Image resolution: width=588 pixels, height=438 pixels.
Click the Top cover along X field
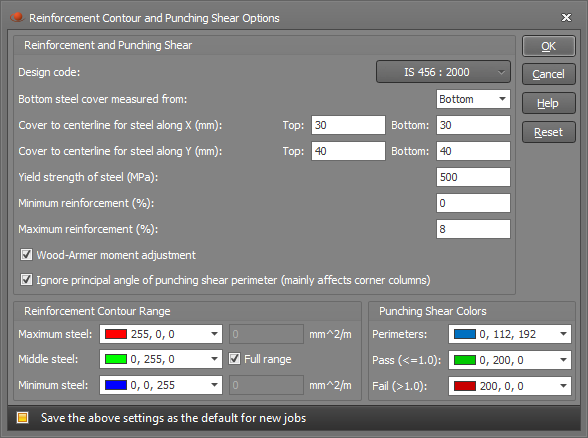(348, 125)
